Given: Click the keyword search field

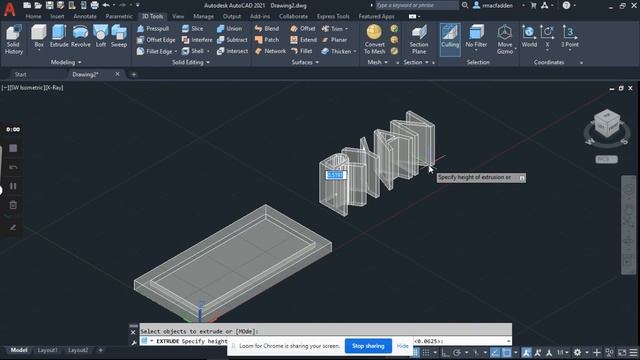Looking at the screenshot, I should coord(416,5).
